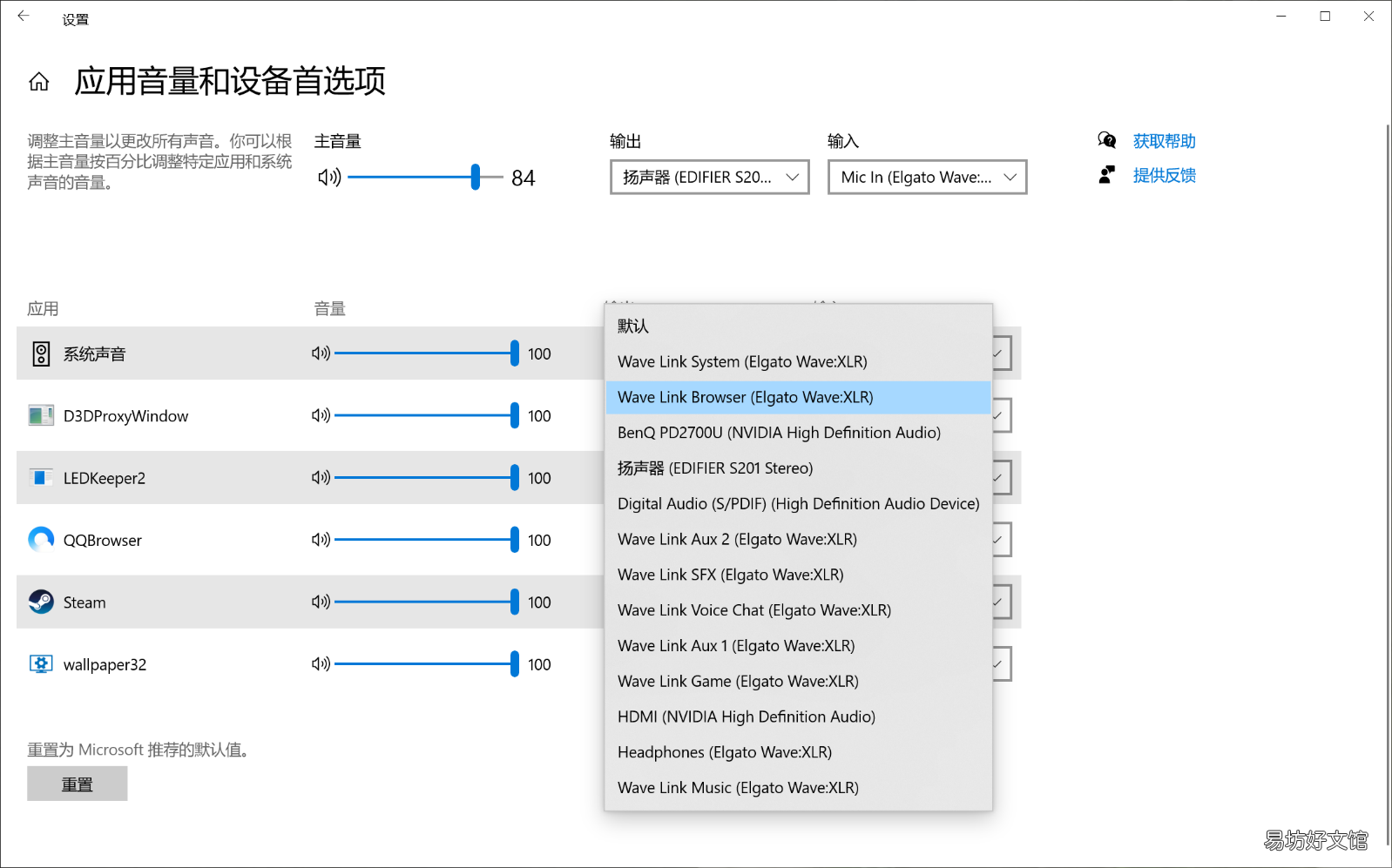Select Headphones Elgato Wave:XLR output
This screenshot has height=868, width=1392.
(798, 752)
